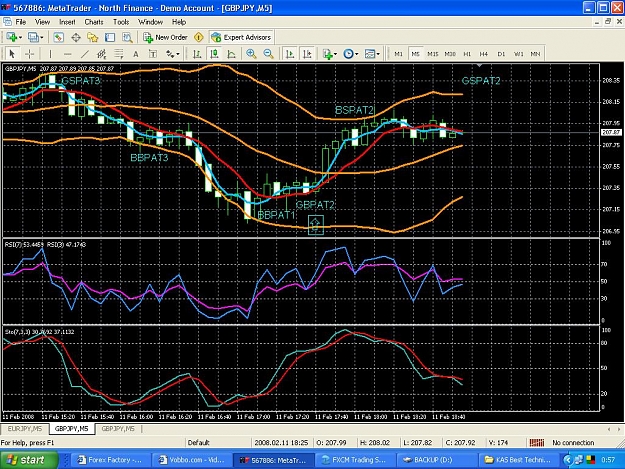625x469 pixels.
Task: Open the New Chart toolbar icon
Action: (x=11, y=37)
